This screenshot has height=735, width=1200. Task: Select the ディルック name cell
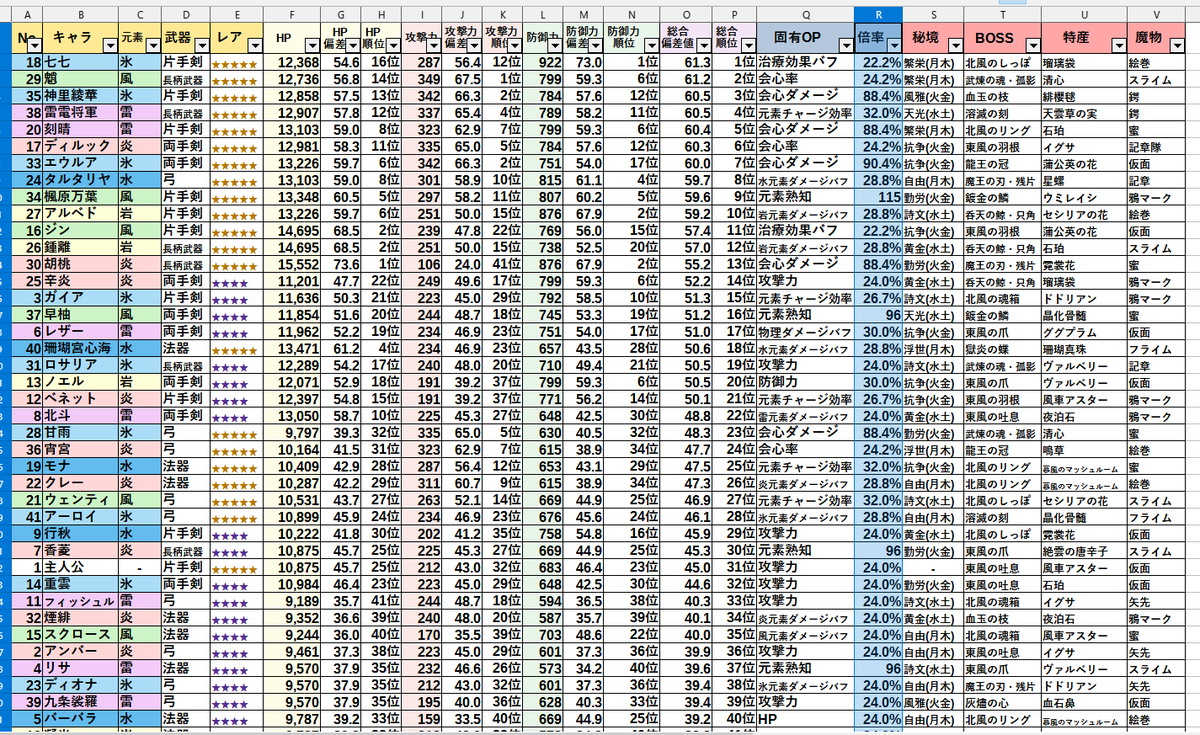pos(81,147)
